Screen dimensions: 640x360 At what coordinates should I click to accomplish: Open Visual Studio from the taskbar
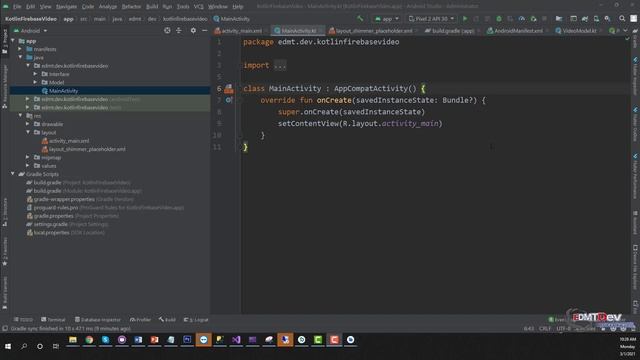point(236,340)
